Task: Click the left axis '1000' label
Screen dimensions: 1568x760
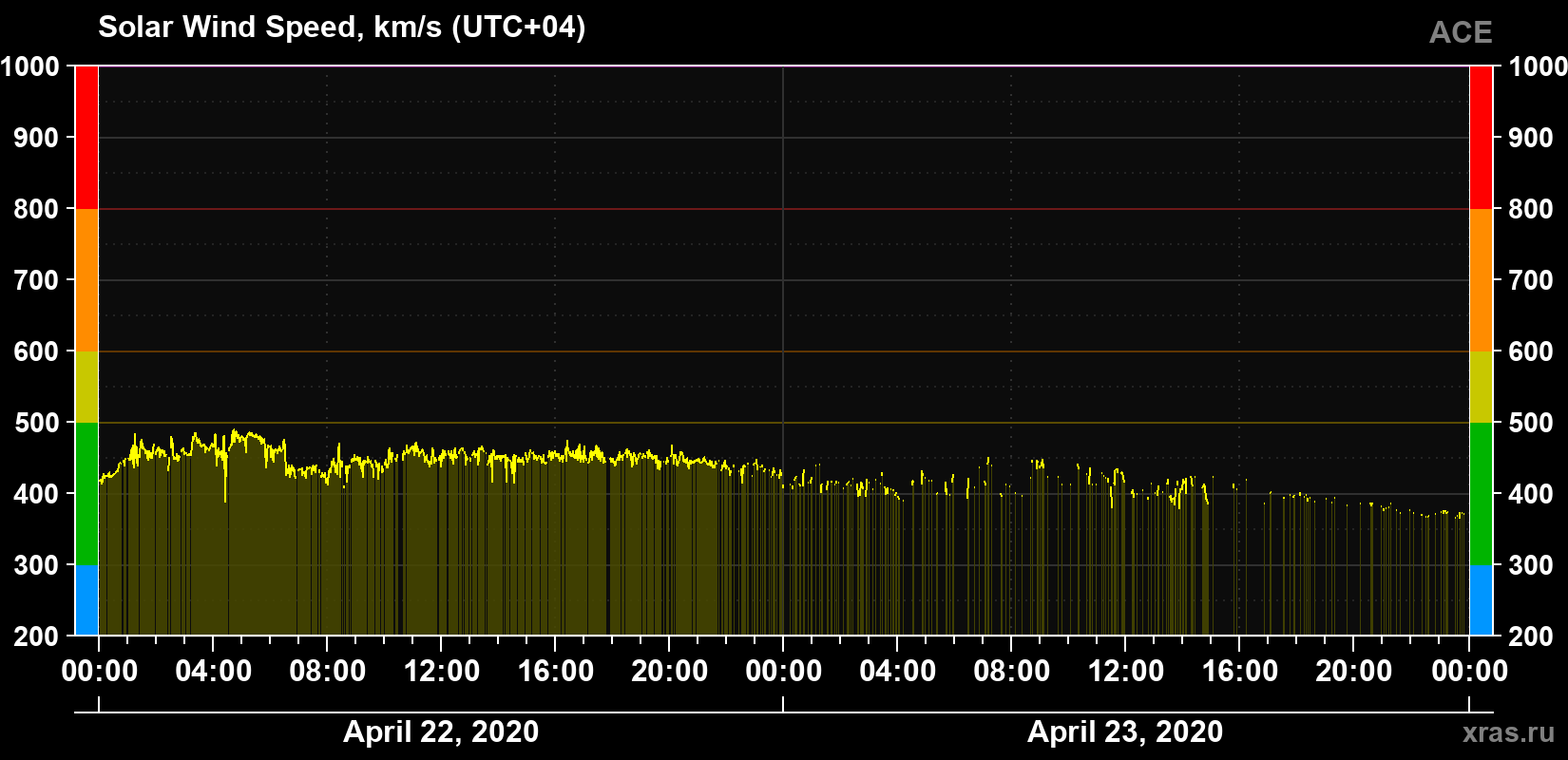Action: pos(30,66)
